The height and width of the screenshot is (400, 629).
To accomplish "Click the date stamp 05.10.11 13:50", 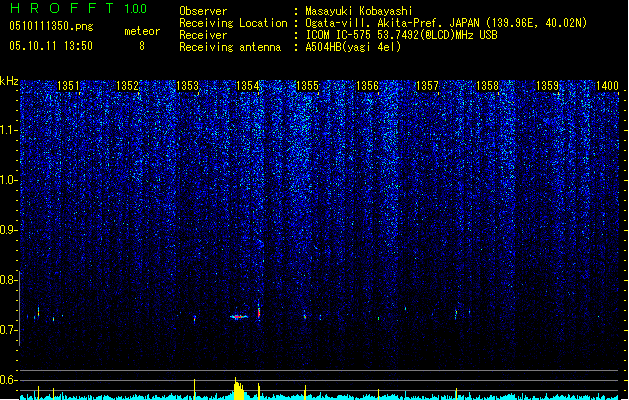I will tap(51, 46).
